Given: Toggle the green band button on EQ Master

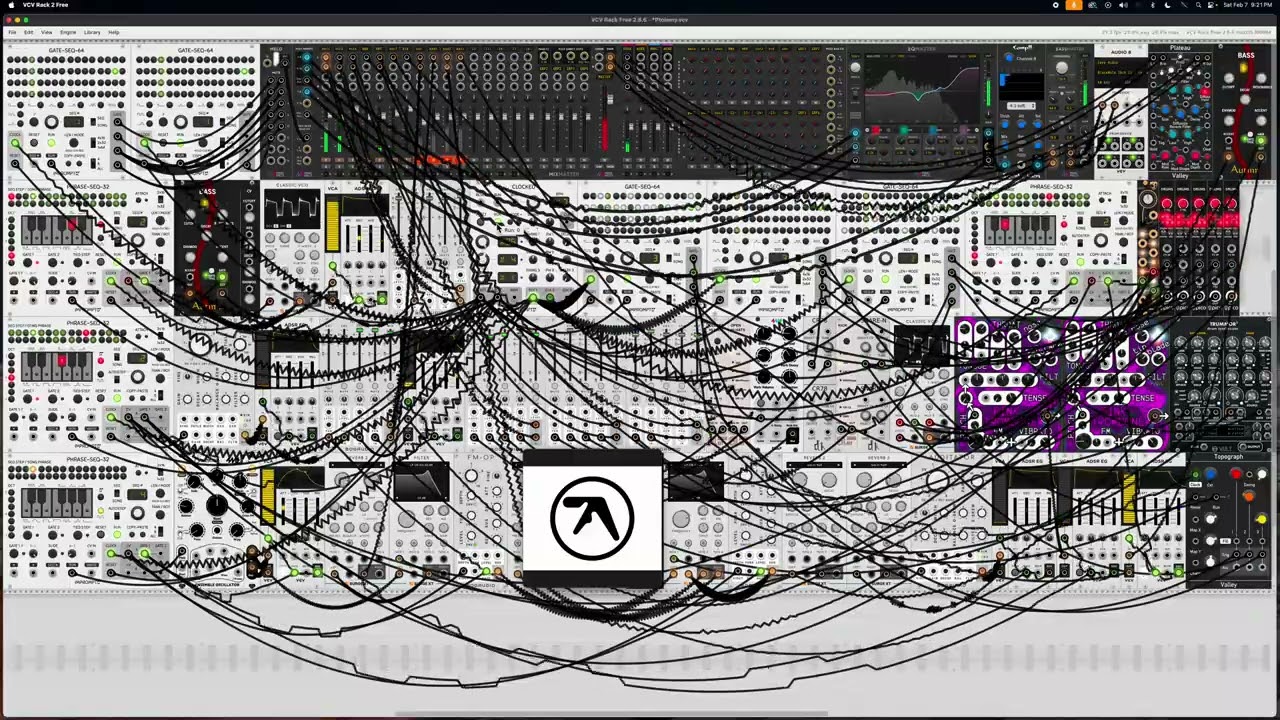Looking at the screenshot, I should [x=904, y=130].
